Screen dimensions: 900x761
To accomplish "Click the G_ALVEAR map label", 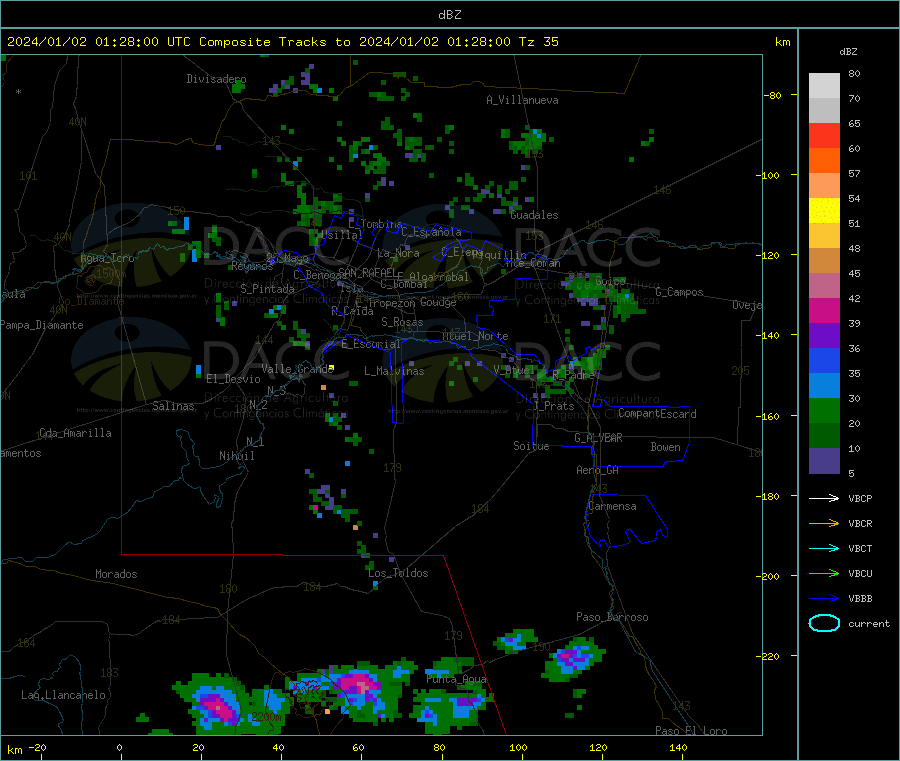I will [x=598, y=438].
